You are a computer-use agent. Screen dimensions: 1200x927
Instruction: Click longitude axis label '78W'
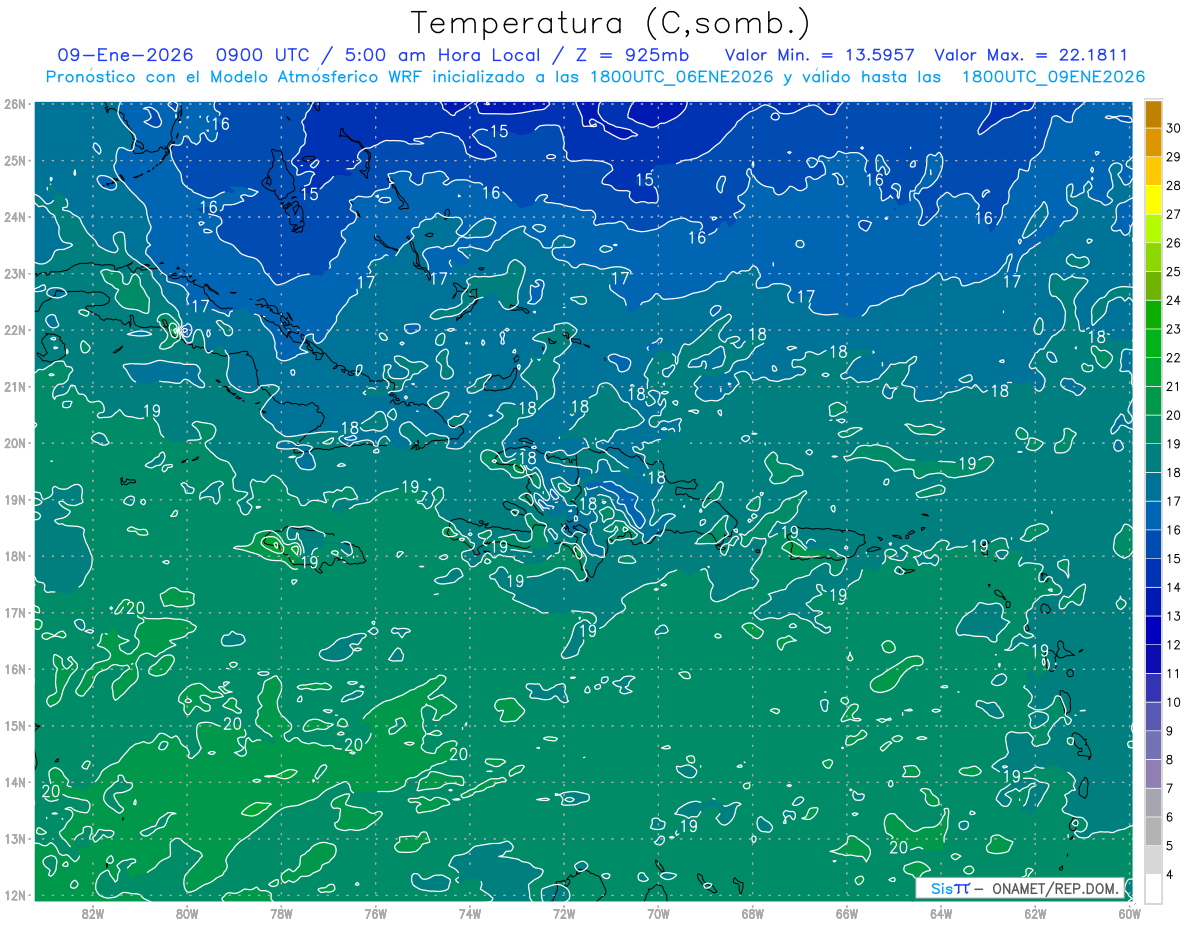(x=281, y=914)
